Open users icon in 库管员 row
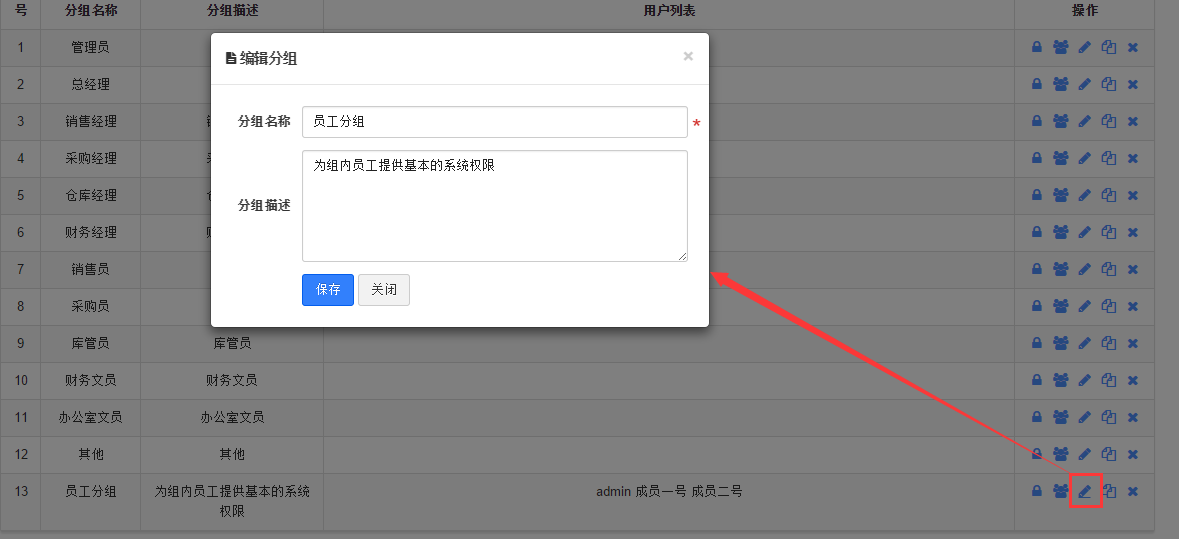This screenshot has width=1179, height=539. [x=1060, y=343]
